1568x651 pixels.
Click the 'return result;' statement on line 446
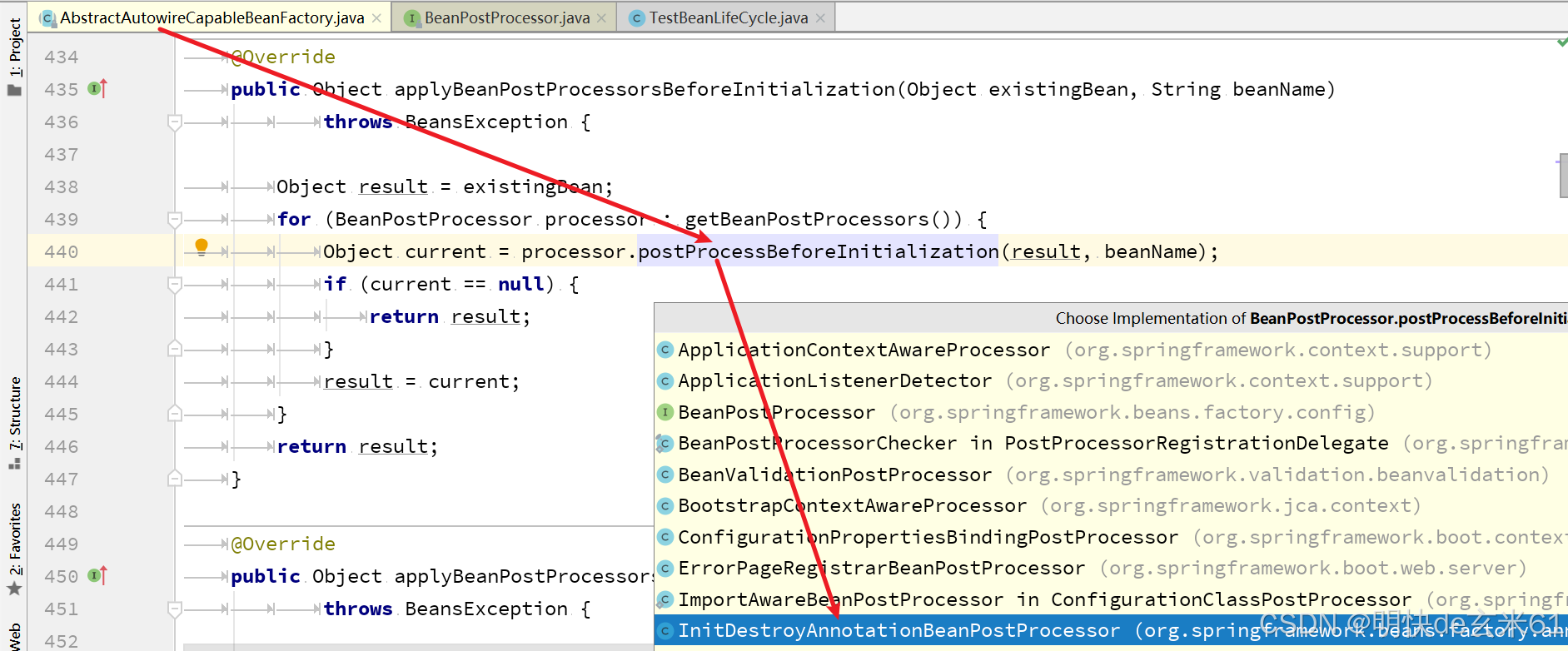click(357, 447)
